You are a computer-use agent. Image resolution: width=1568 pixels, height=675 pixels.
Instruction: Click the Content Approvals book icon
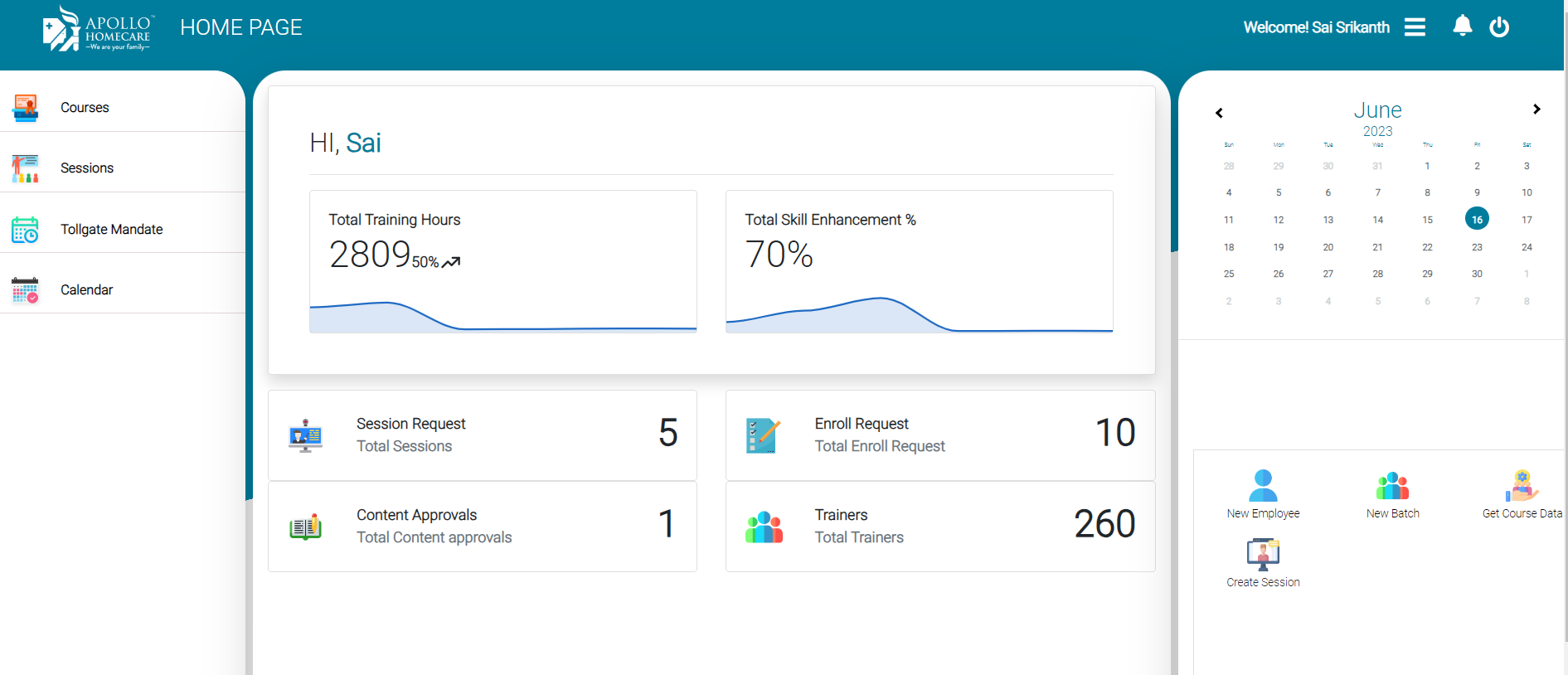click(x=305, y=527)
